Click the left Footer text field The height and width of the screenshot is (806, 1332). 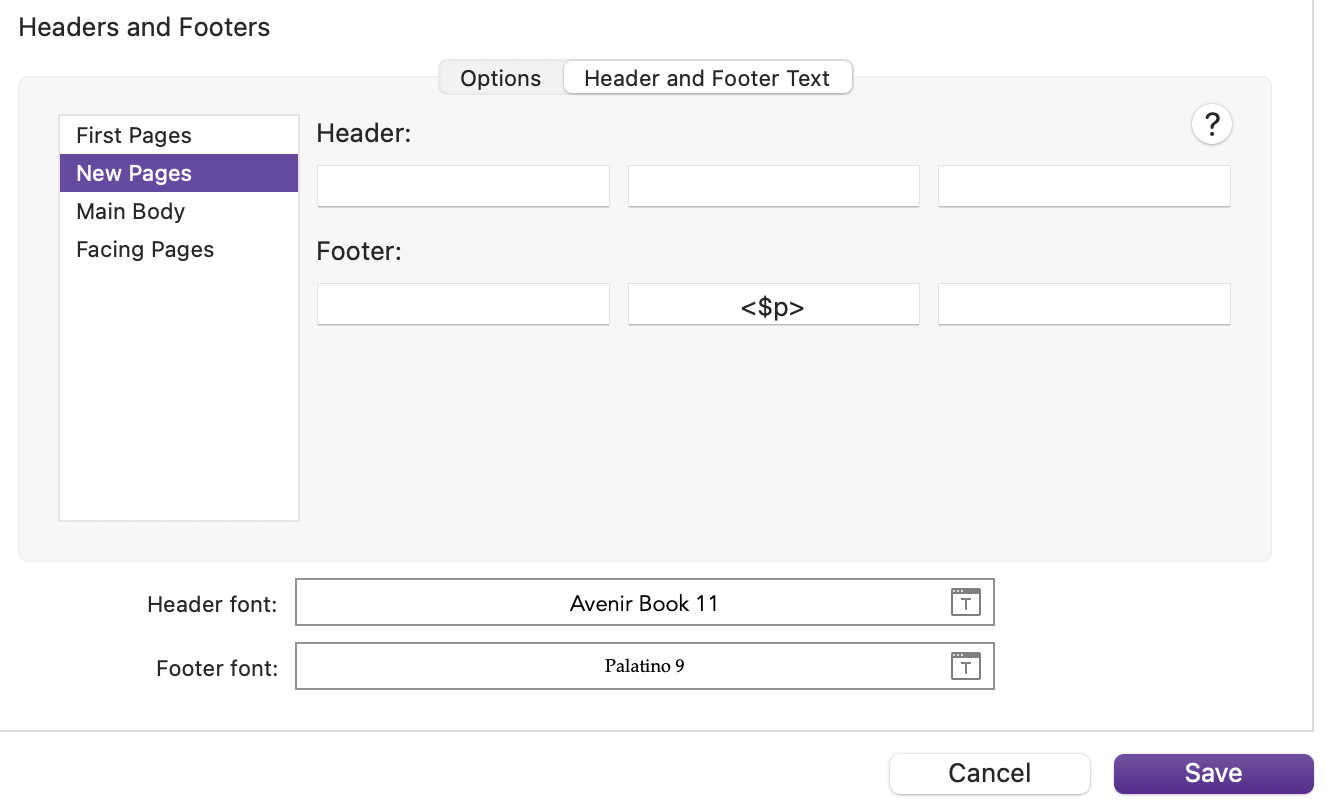(463, 304)
